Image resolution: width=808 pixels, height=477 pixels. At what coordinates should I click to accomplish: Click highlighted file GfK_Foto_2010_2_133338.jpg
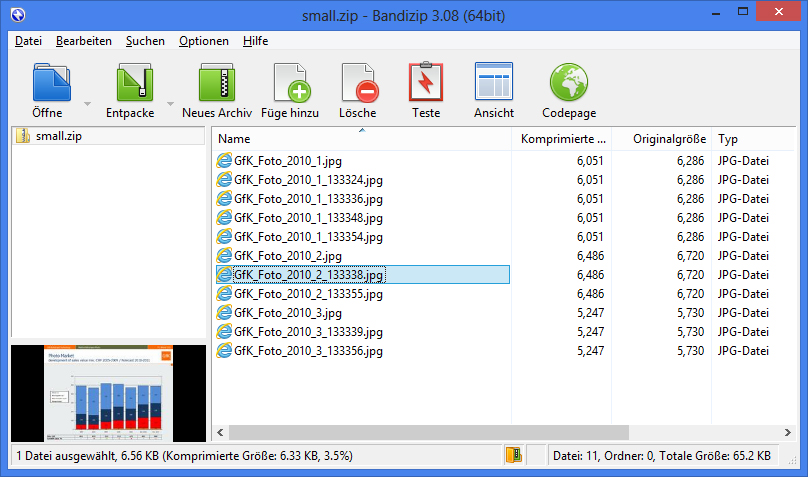coord(308,275)
